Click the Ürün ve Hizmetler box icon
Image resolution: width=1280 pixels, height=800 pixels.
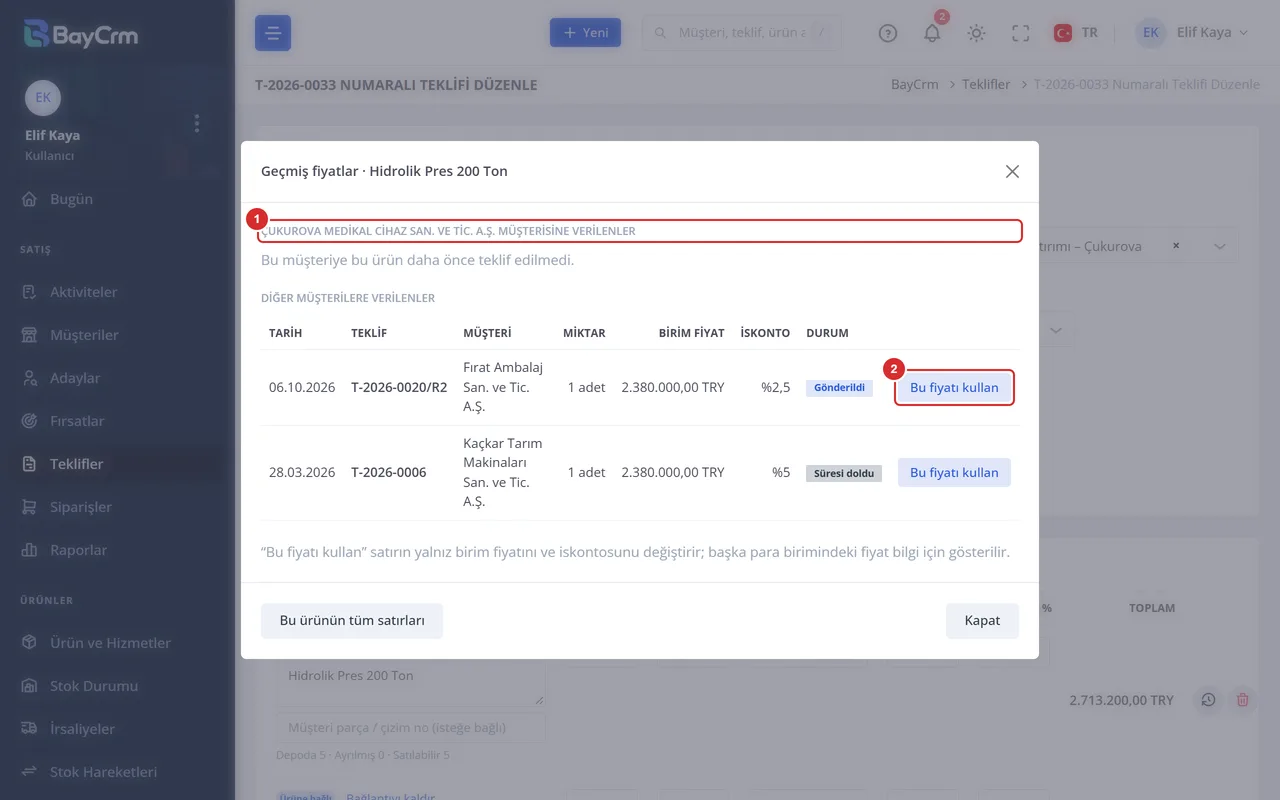point(30,643)
